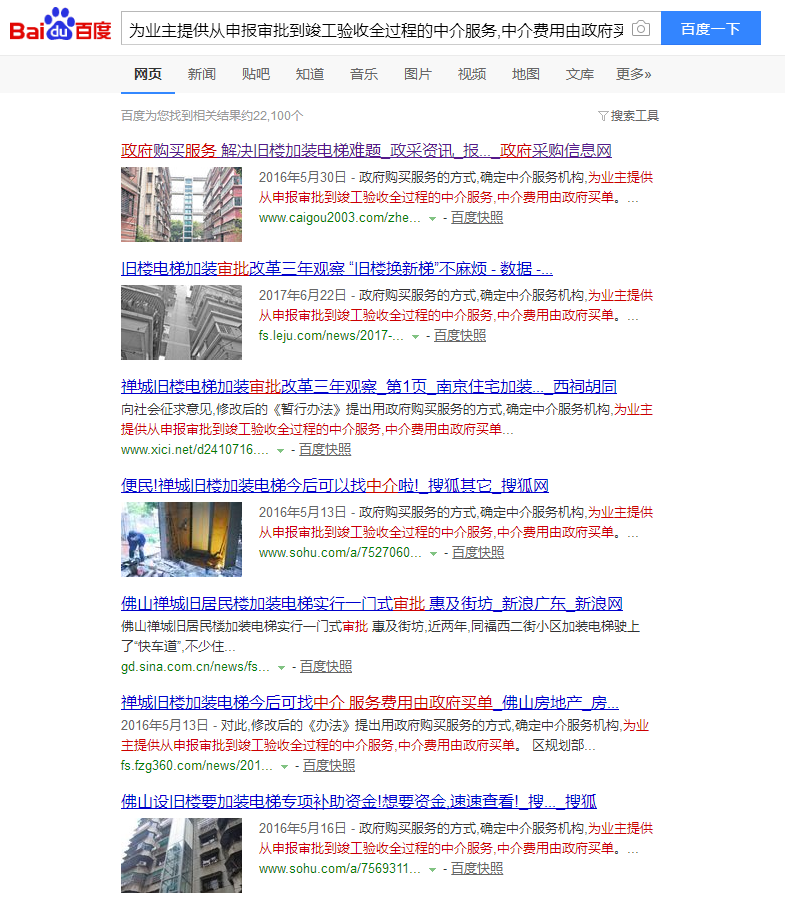
Task: Open the 搜索工具 filter icon
Action: coord(603,116)
